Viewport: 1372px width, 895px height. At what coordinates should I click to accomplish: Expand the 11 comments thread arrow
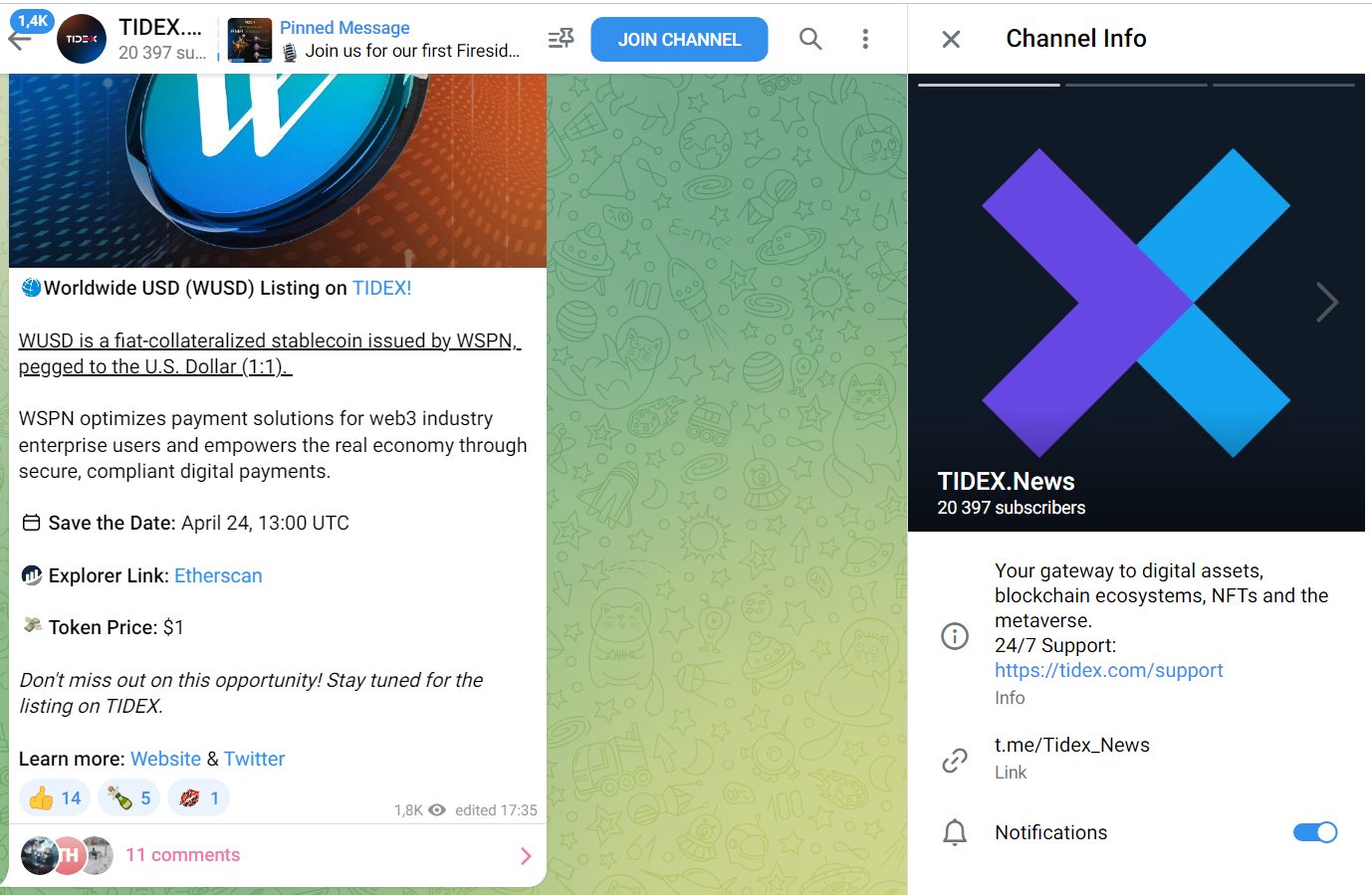tap(526, 856)
